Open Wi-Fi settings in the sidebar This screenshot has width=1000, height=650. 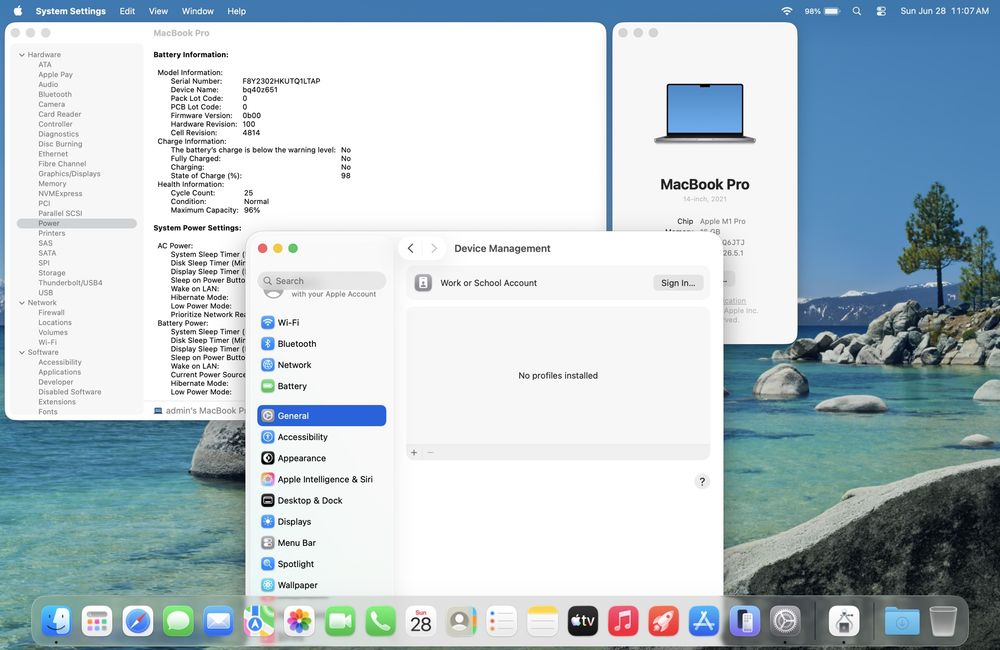pos(321,323)
